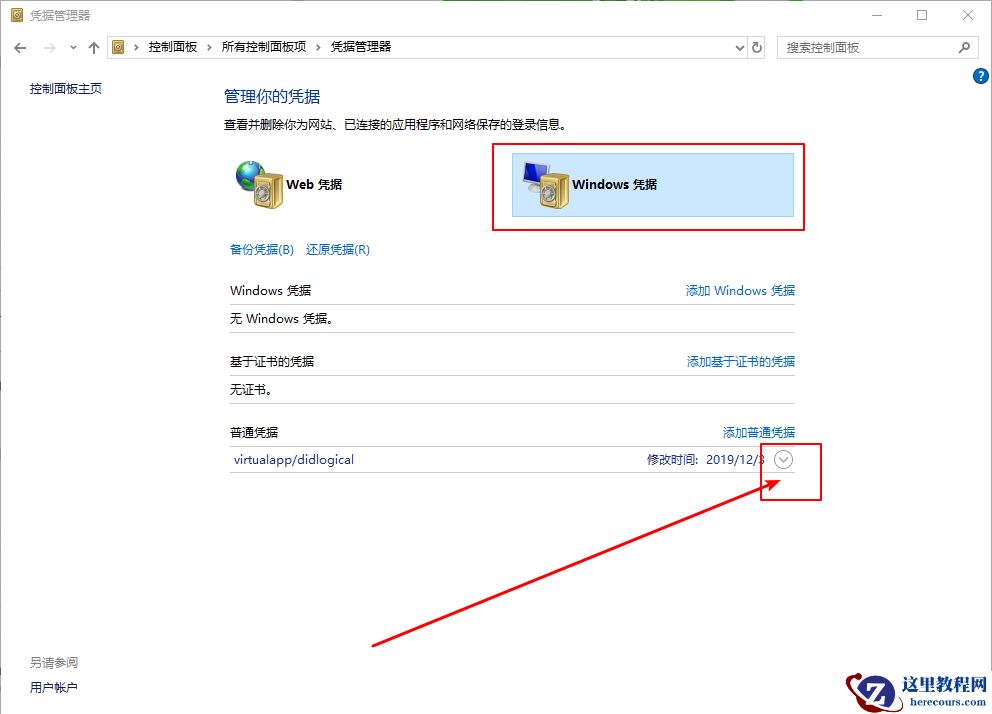Open the address bar dropdown arrow
The image size is (992, 714).
pos(739,46)
